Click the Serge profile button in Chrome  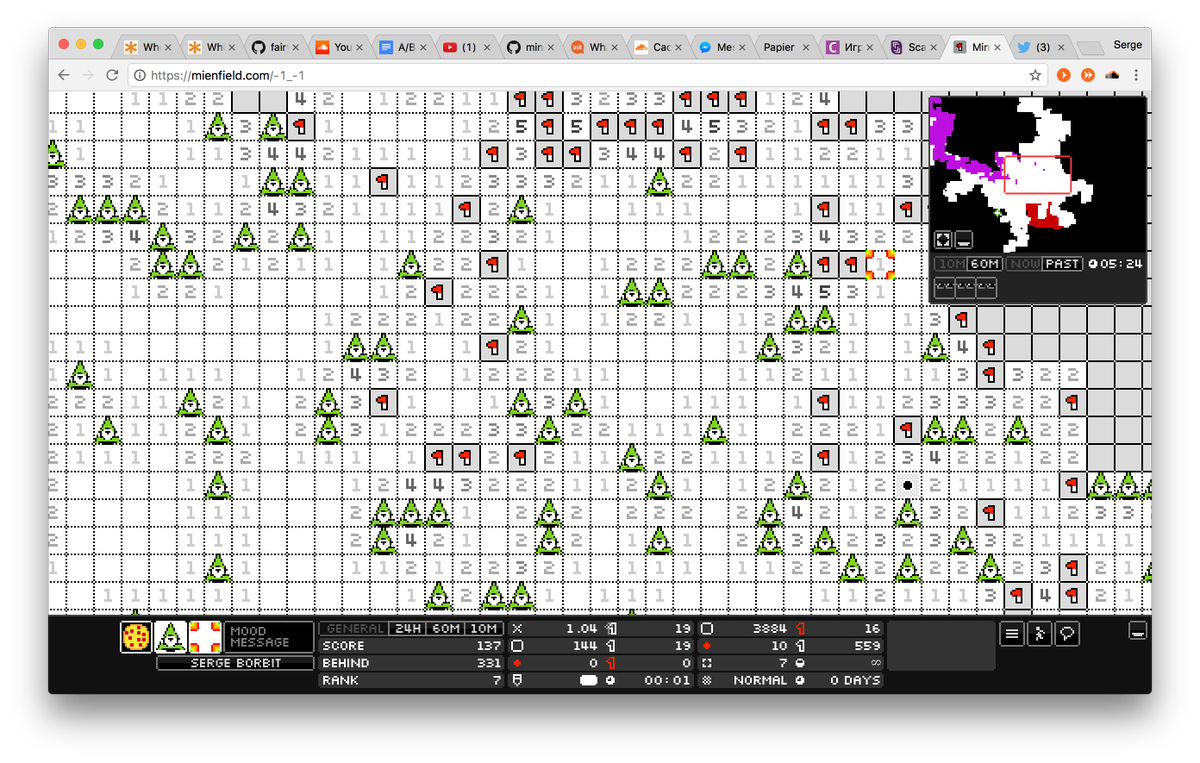[1126, 45]
